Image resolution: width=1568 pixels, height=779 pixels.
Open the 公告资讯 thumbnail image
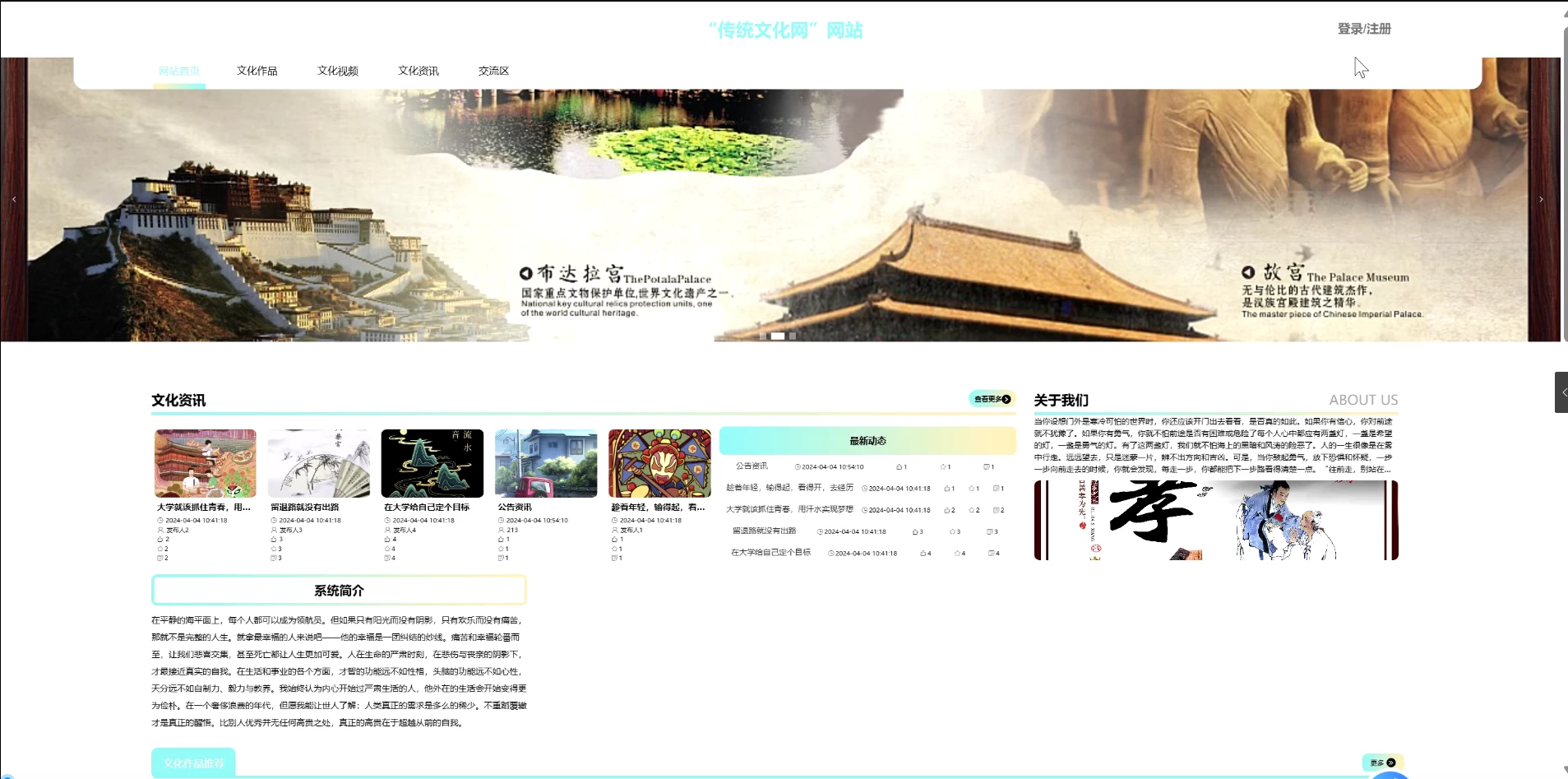[545, 463]
